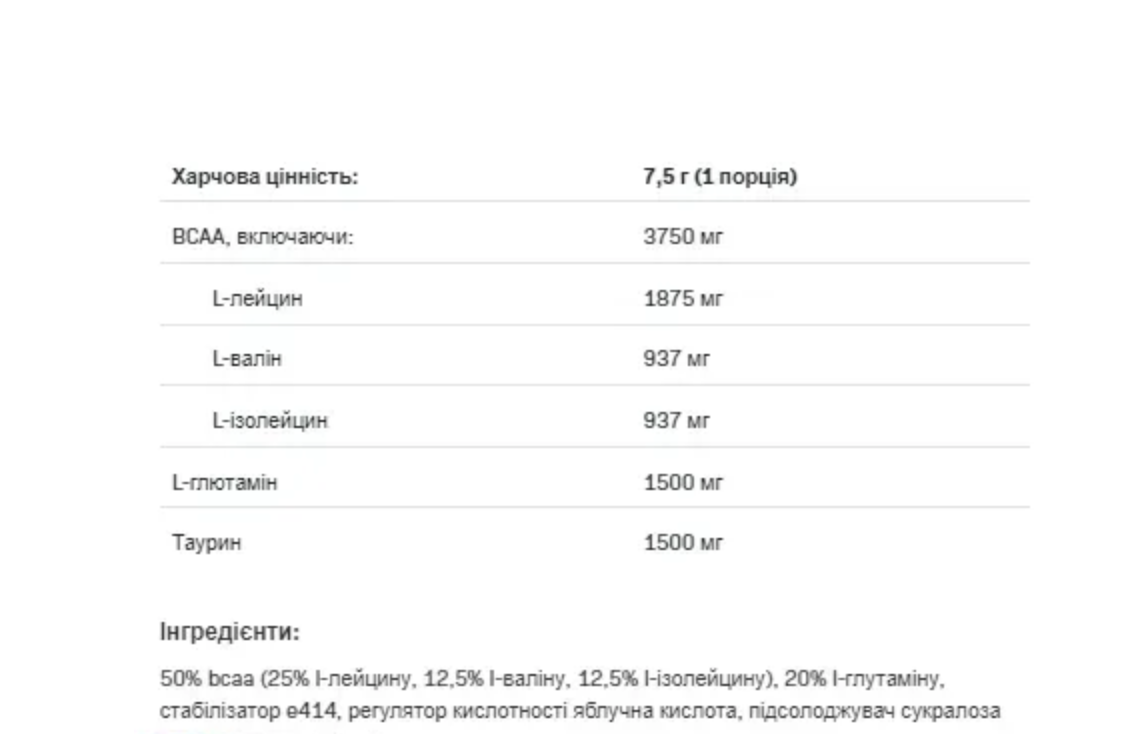This screenshot has width=1140, height=734.
Task: Click the L-глютамін row label
Action: pos(225,483)
